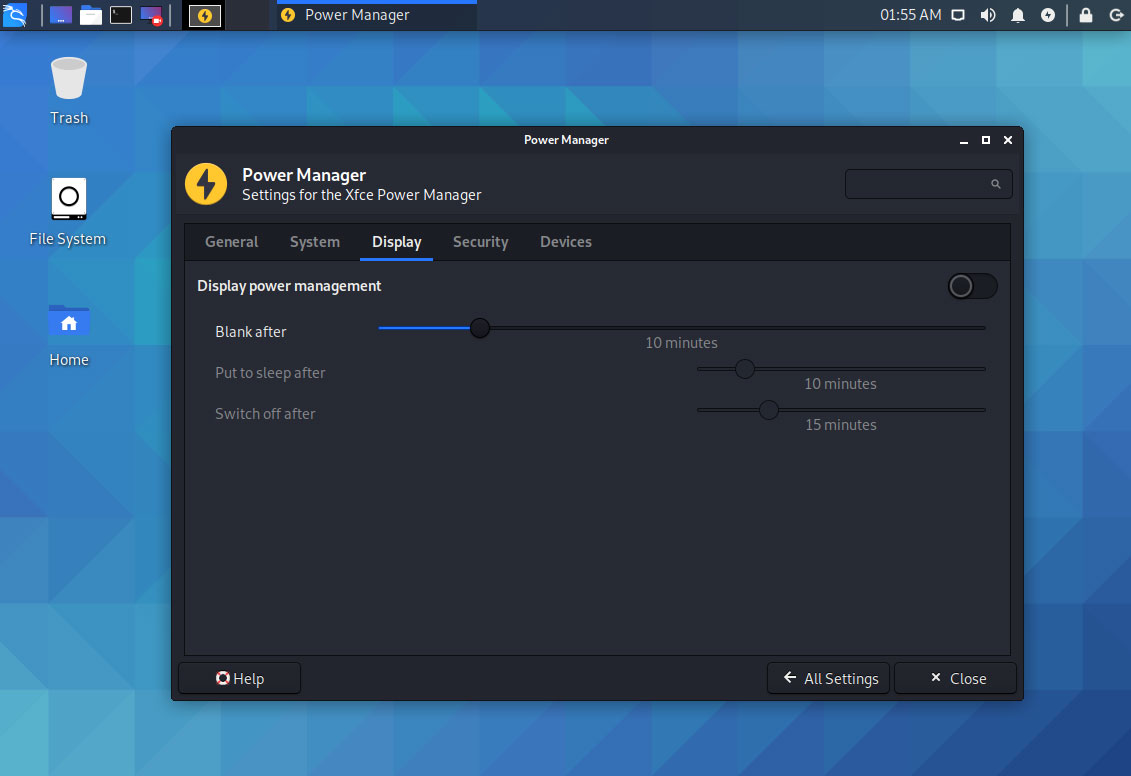The image size is (1131, 776).
Task: Close window with title bar X
Action: tap(1008, 140)
